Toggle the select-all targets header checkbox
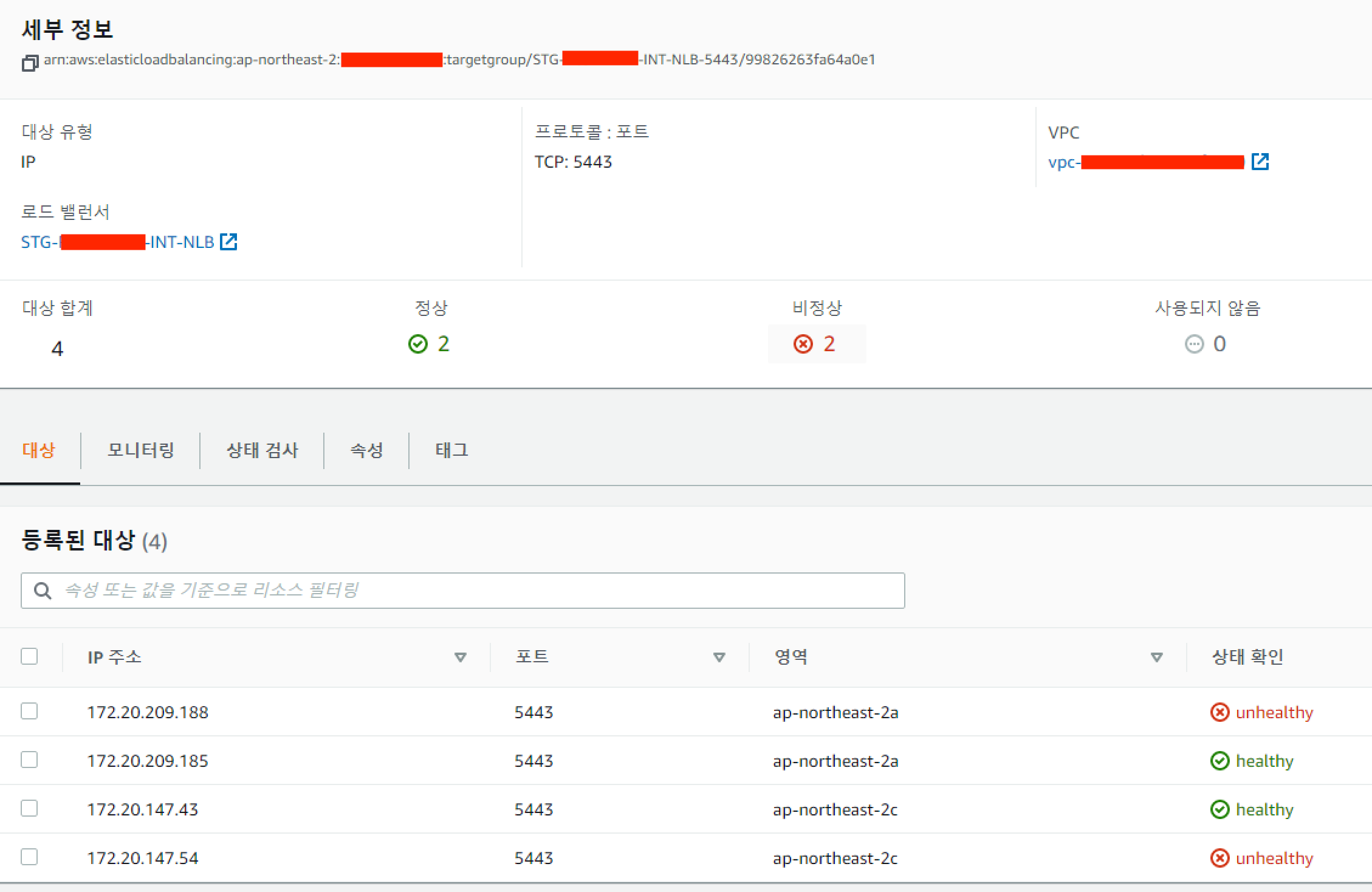1372x892 pixels. [29, 656]
